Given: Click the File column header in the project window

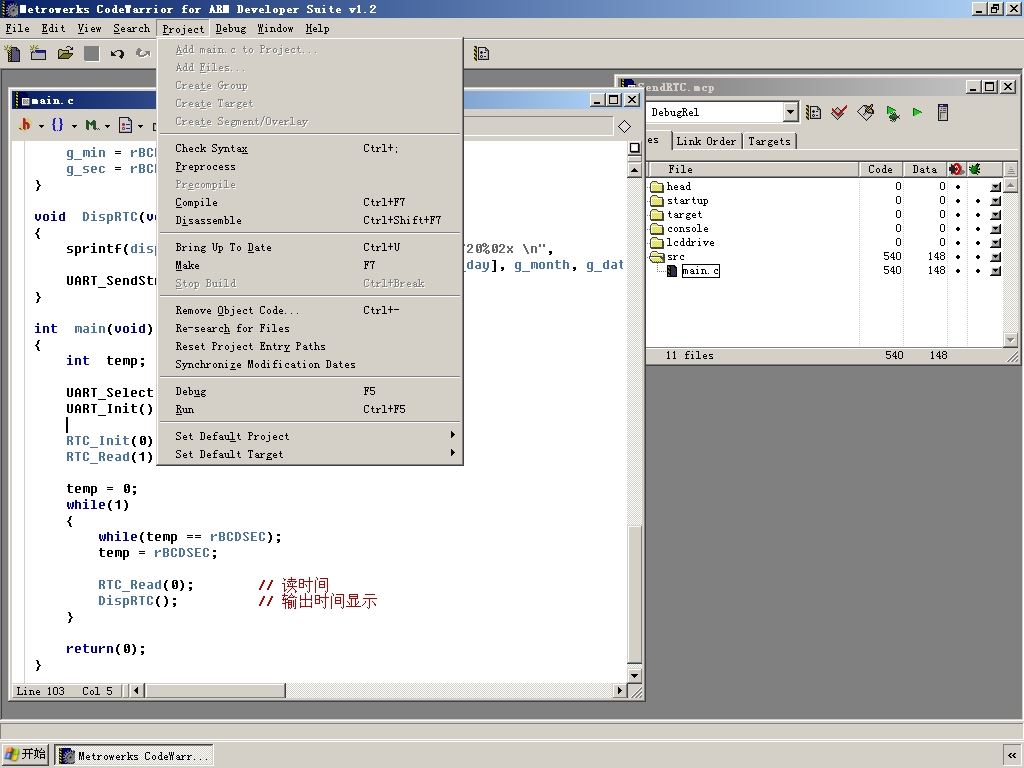Looking at the screenshot, I should pyautogui.click(x=752, y=169).
